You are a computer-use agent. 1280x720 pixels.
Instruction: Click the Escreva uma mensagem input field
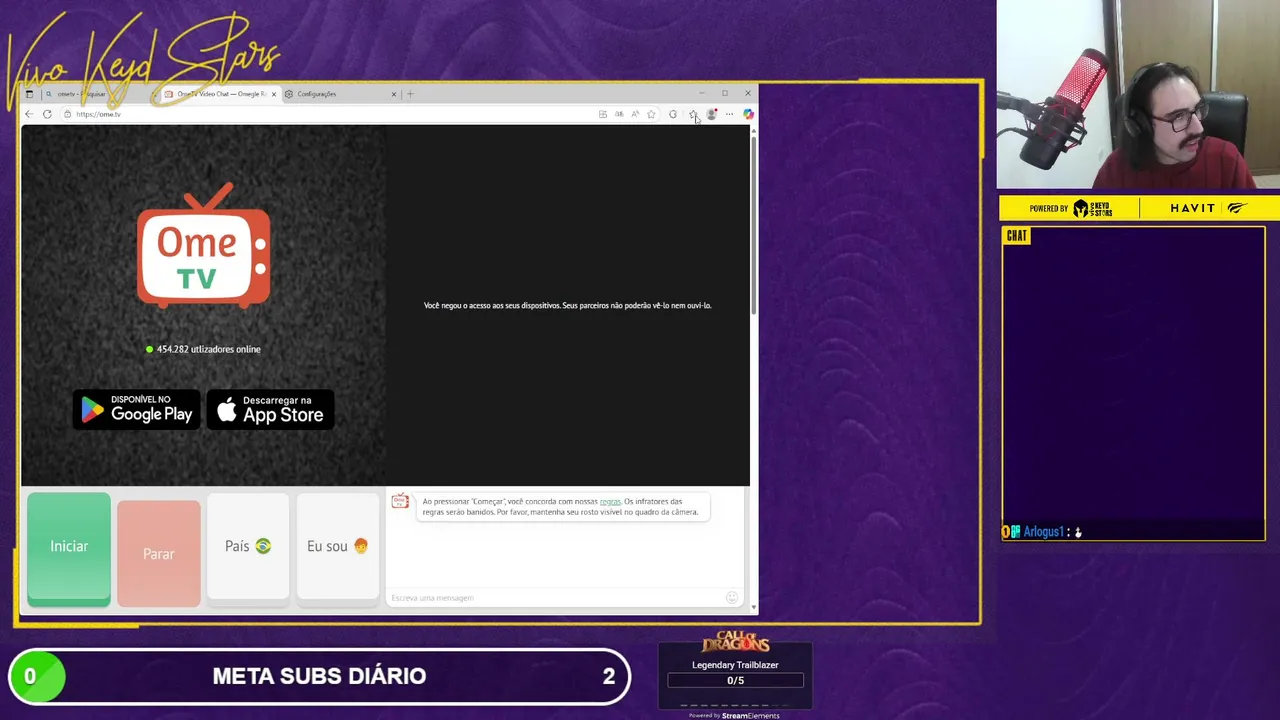pyautogui.click(x=555, y=598)
